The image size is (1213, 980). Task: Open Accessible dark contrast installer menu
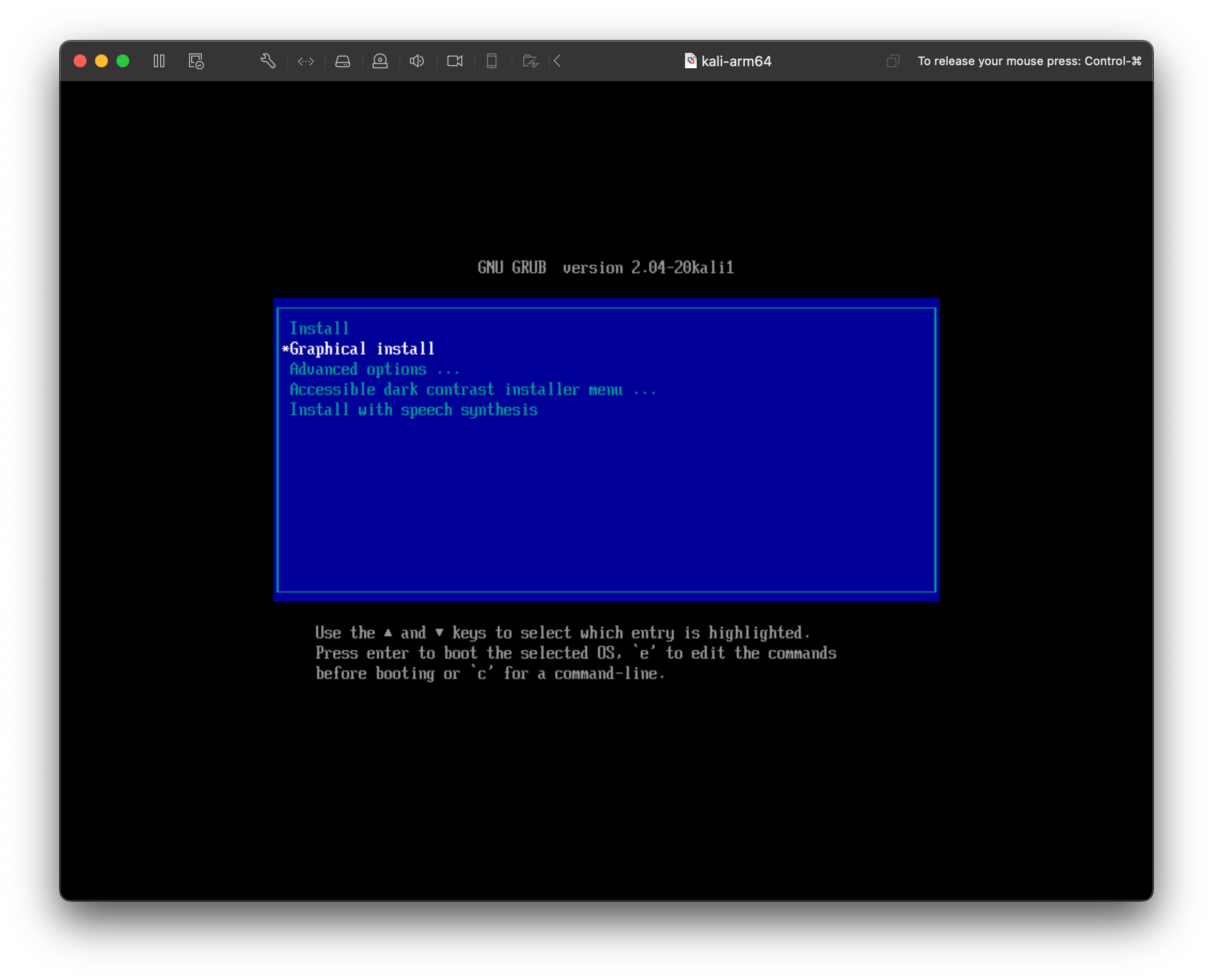pos(472,390)
